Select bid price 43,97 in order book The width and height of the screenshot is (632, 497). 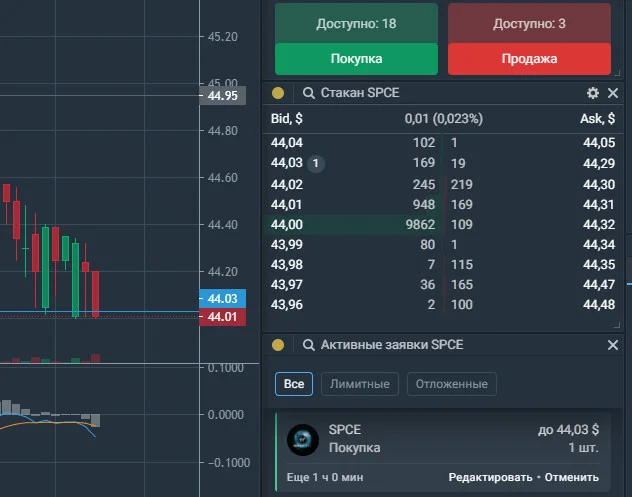[x=287, y=285]
